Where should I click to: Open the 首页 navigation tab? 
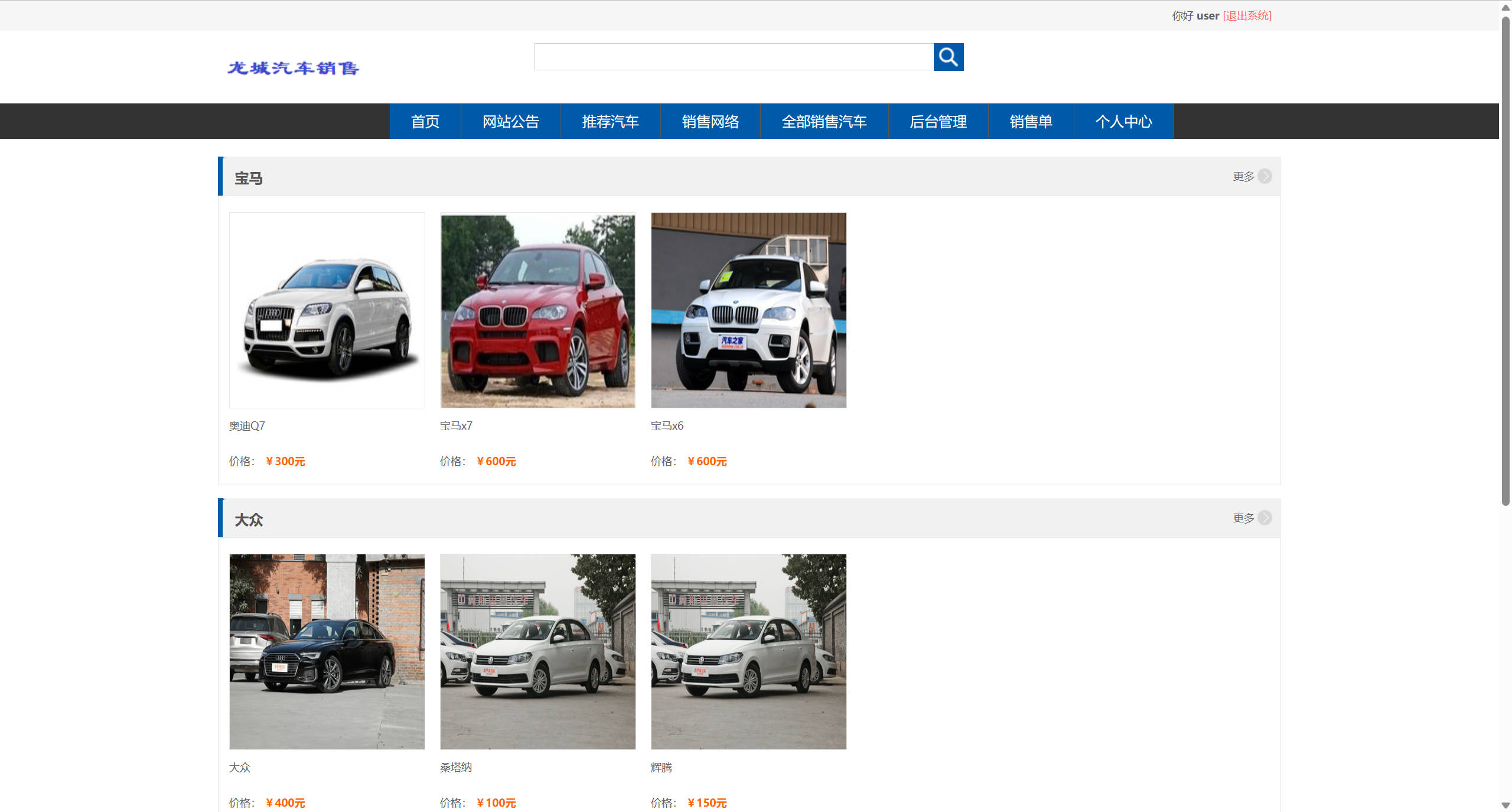click(x=425, y=122)
